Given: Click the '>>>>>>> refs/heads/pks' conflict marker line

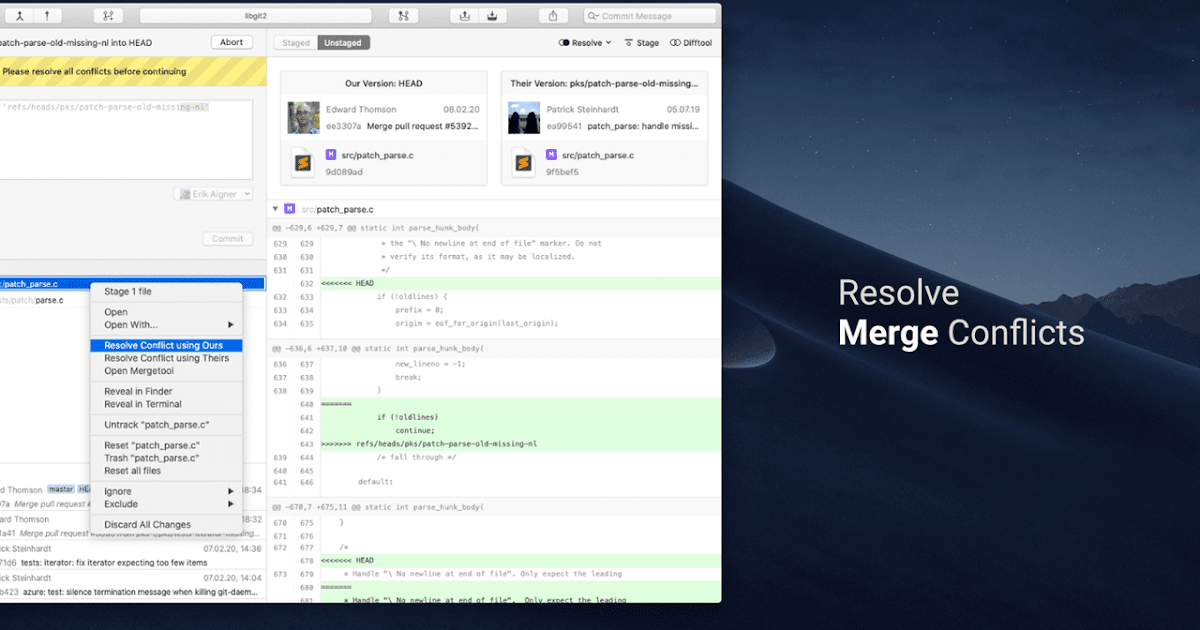Looking at the screenshot, I should tap(494, 443).
